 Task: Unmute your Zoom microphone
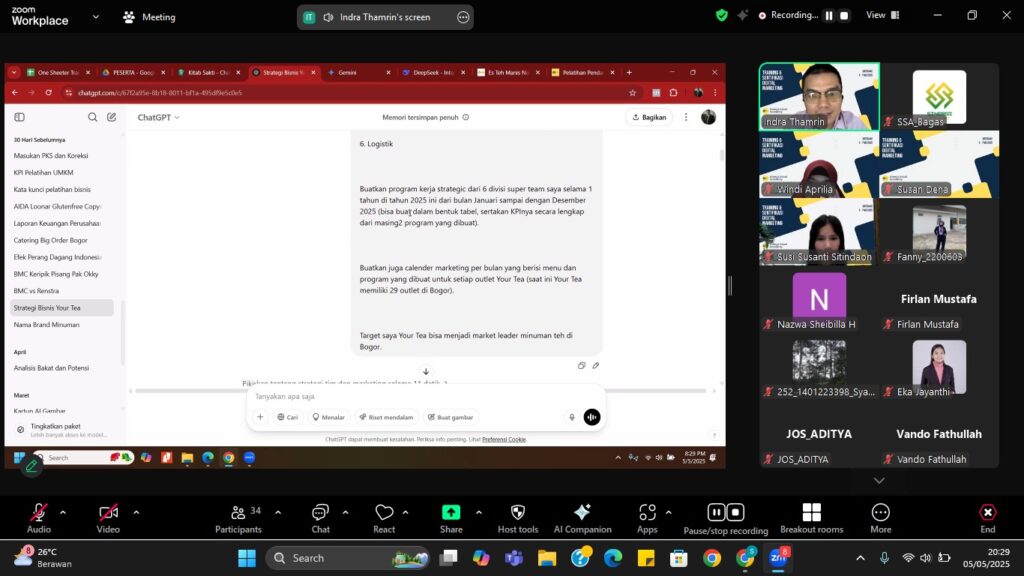pos(38,516)
